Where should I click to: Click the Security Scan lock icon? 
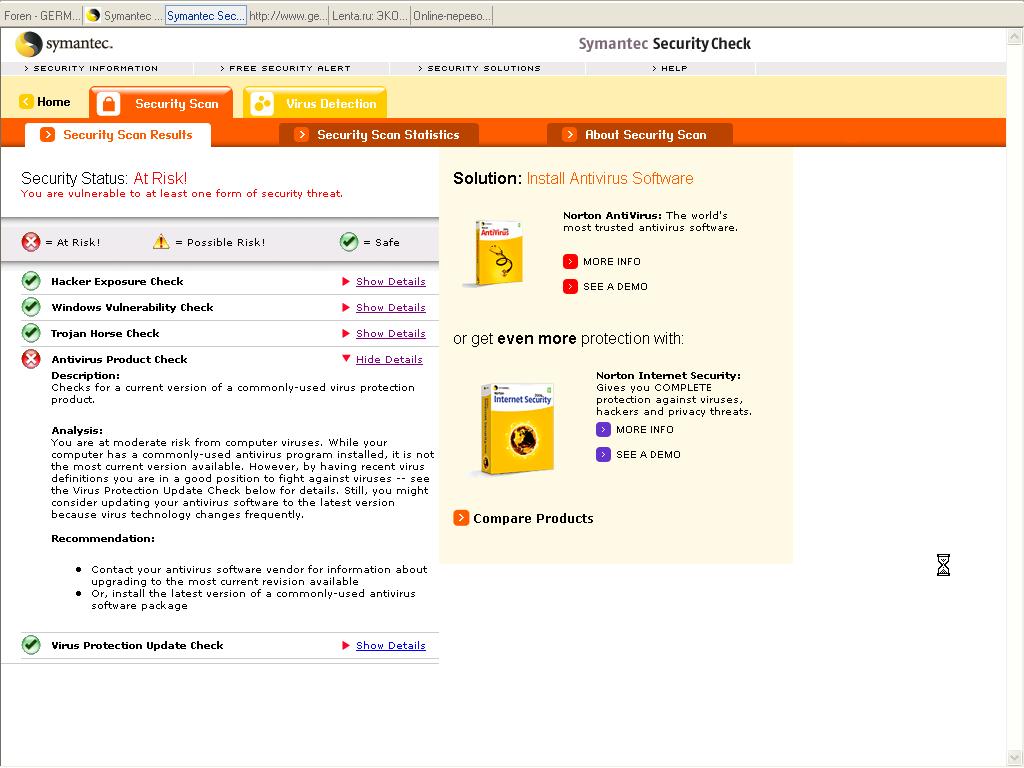point(108,104)
